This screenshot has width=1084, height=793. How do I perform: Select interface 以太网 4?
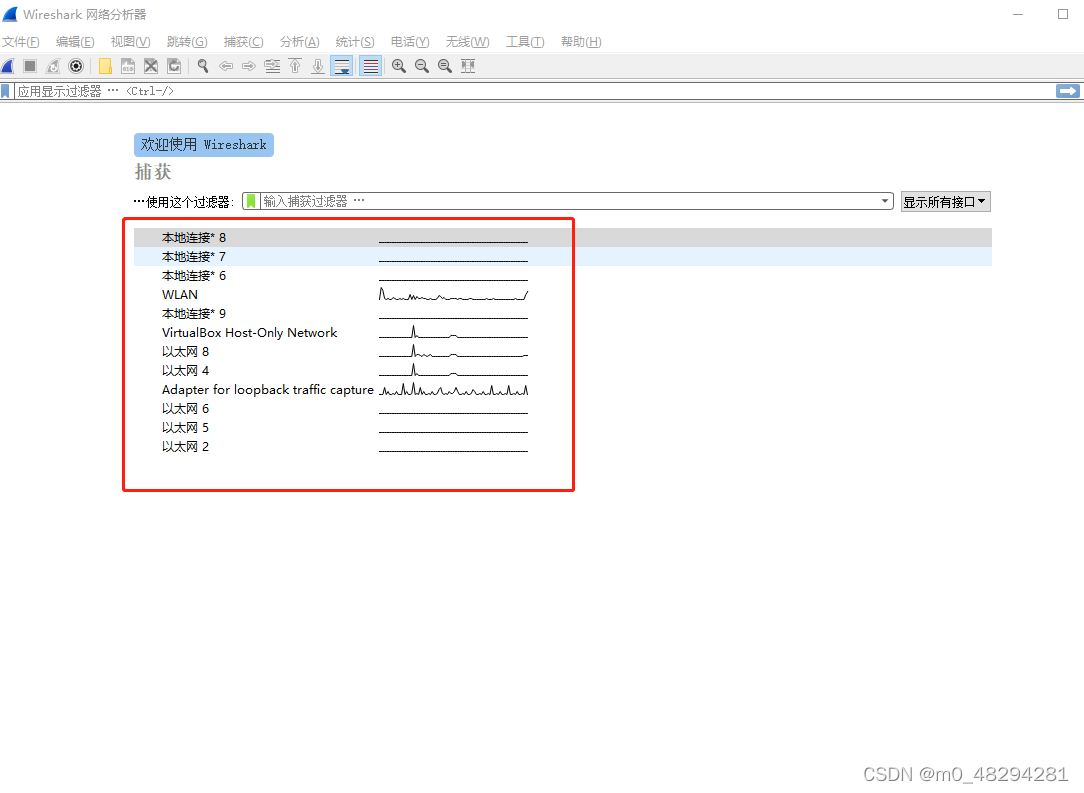click(563, 371)
